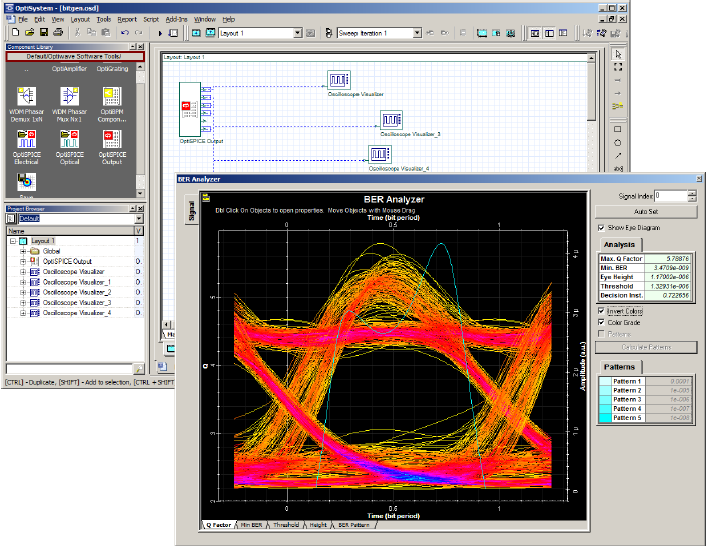Select the WDM Phasar Demux 1xN component
This screenshot has width=707, height=546.
26,96
